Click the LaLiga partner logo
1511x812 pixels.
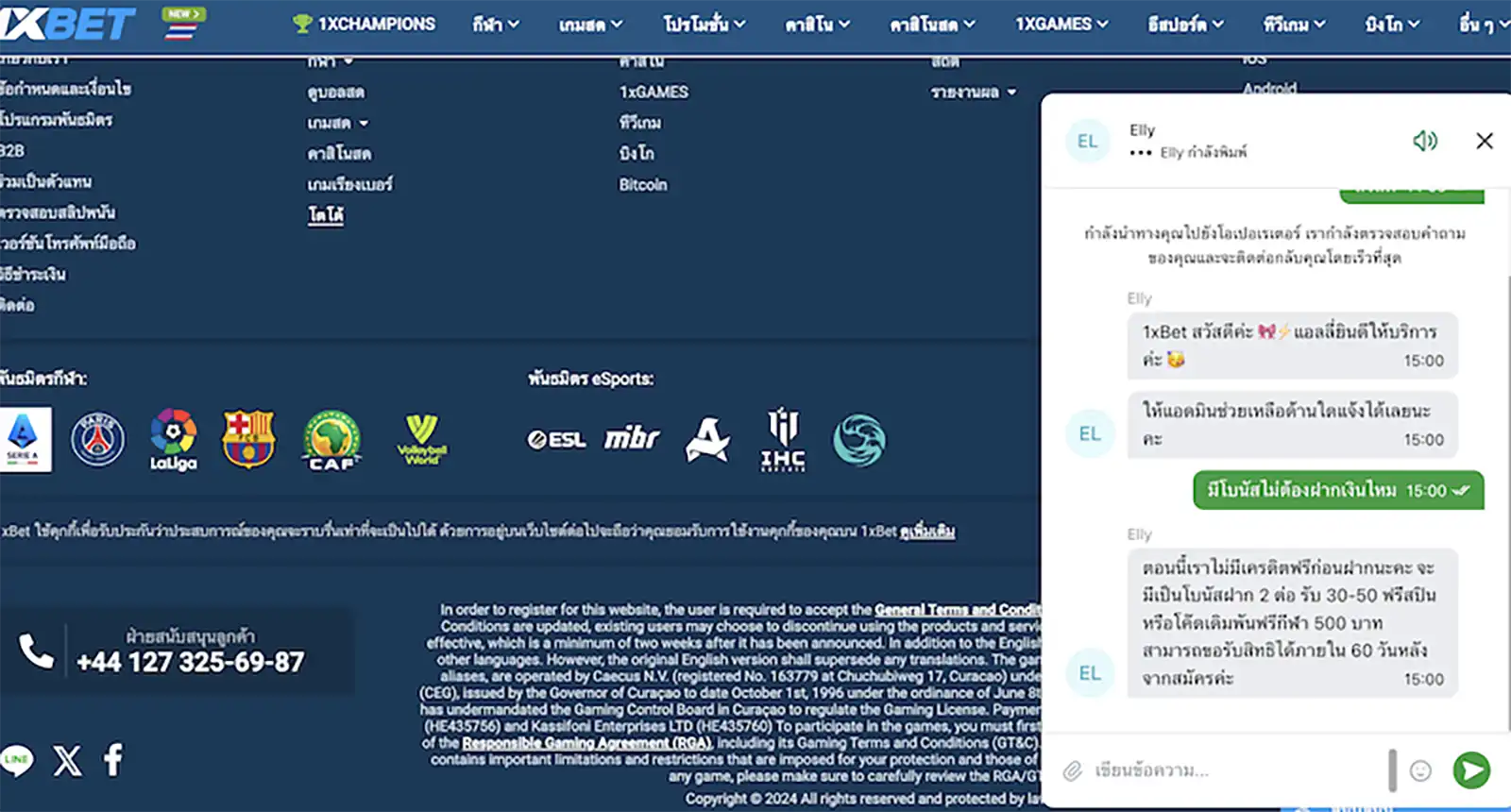click(x=174, y=439)
